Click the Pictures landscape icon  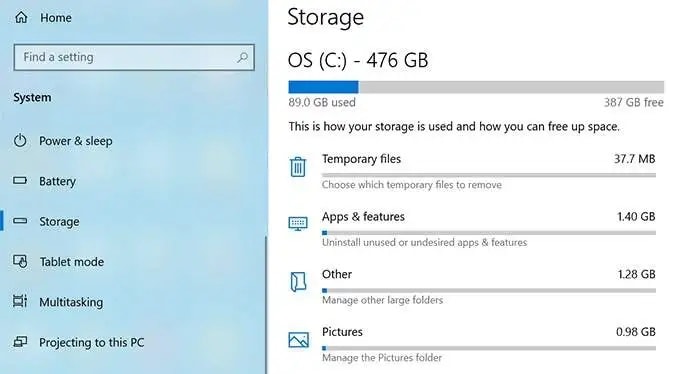click(298, 340)
